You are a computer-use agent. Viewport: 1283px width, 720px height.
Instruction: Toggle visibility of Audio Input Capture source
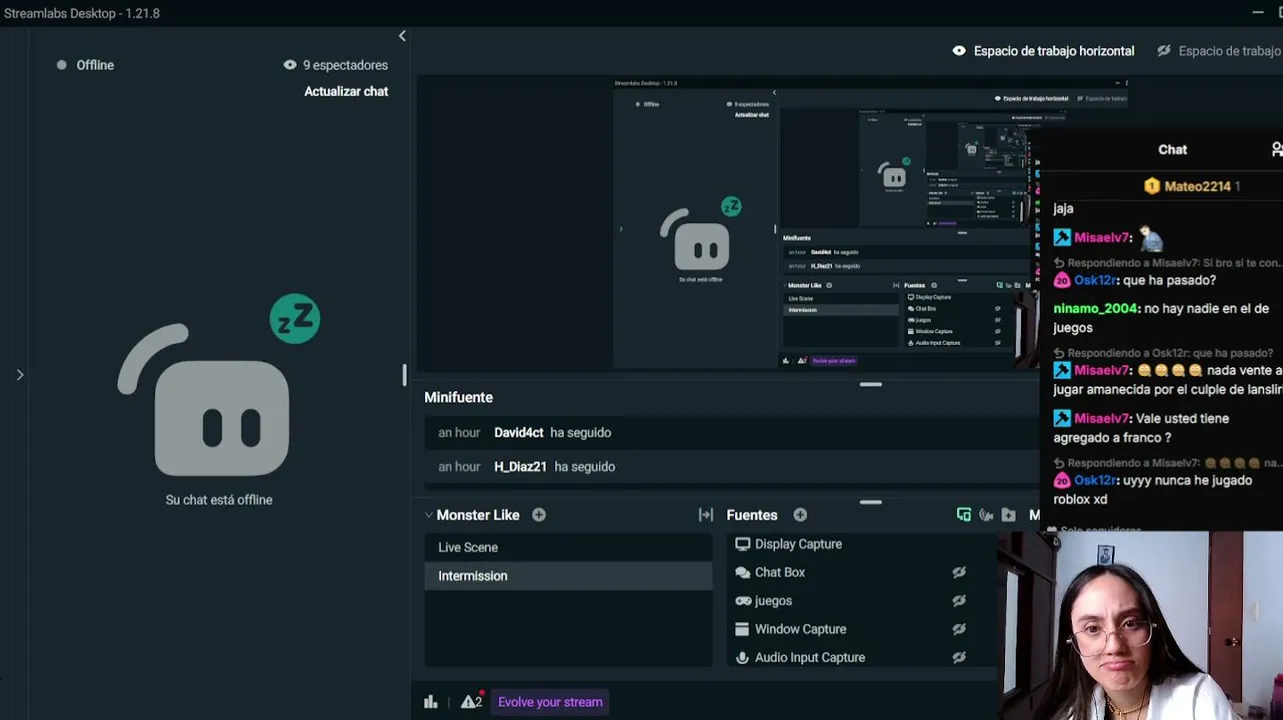959,658
